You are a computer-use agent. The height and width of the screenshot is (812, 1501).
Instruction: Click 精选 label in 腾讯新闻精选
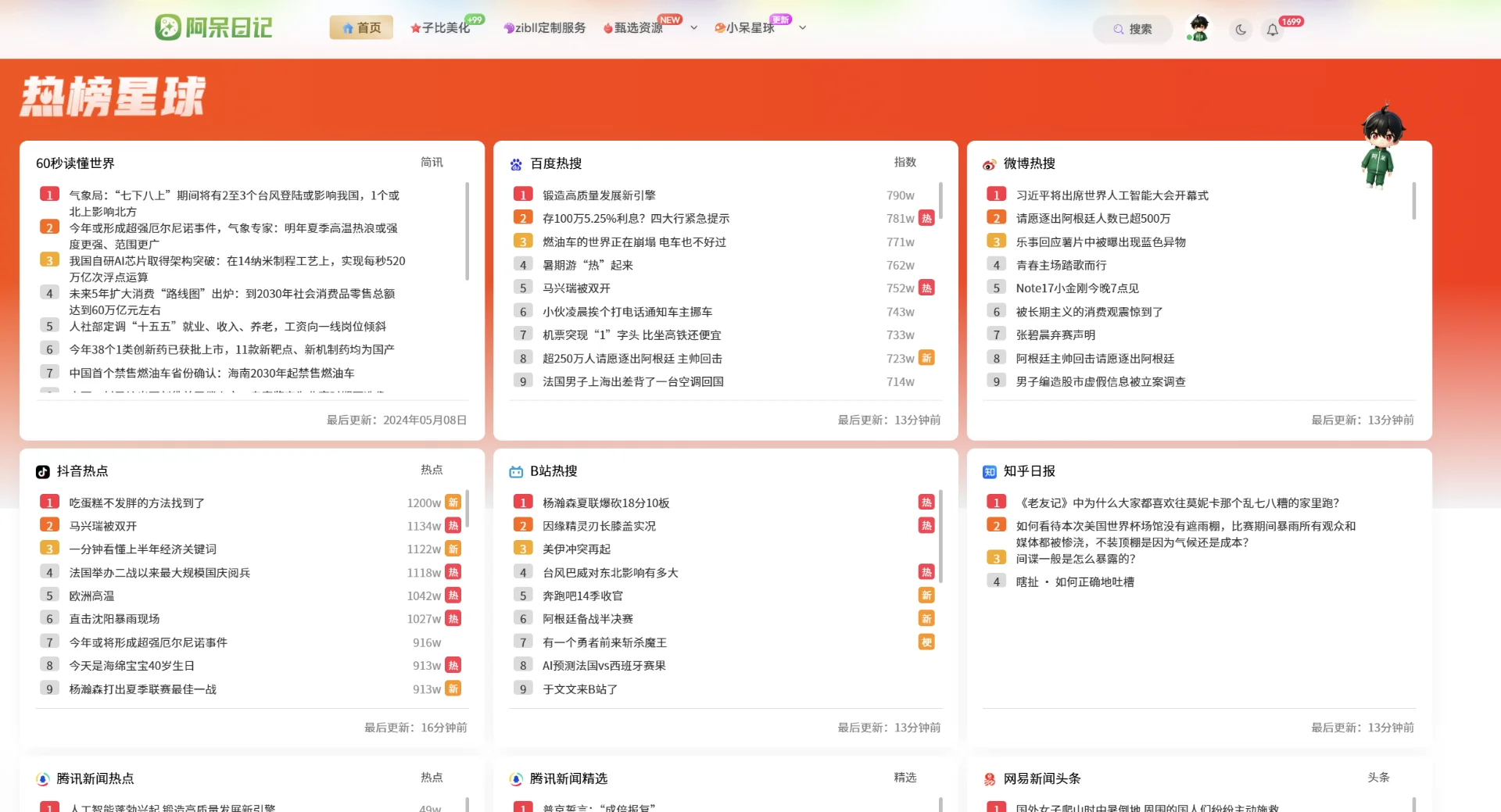905,778
